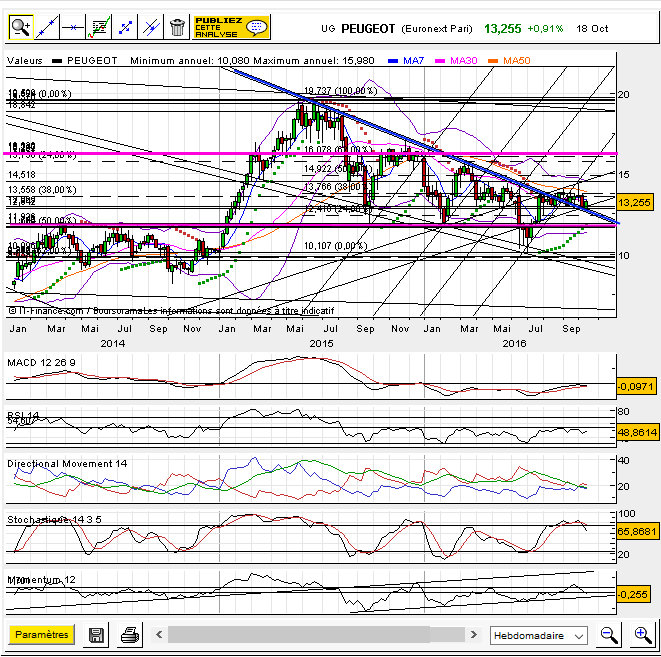
Task: Click the 2015 year axis label
Action: (x=321, y=343)
